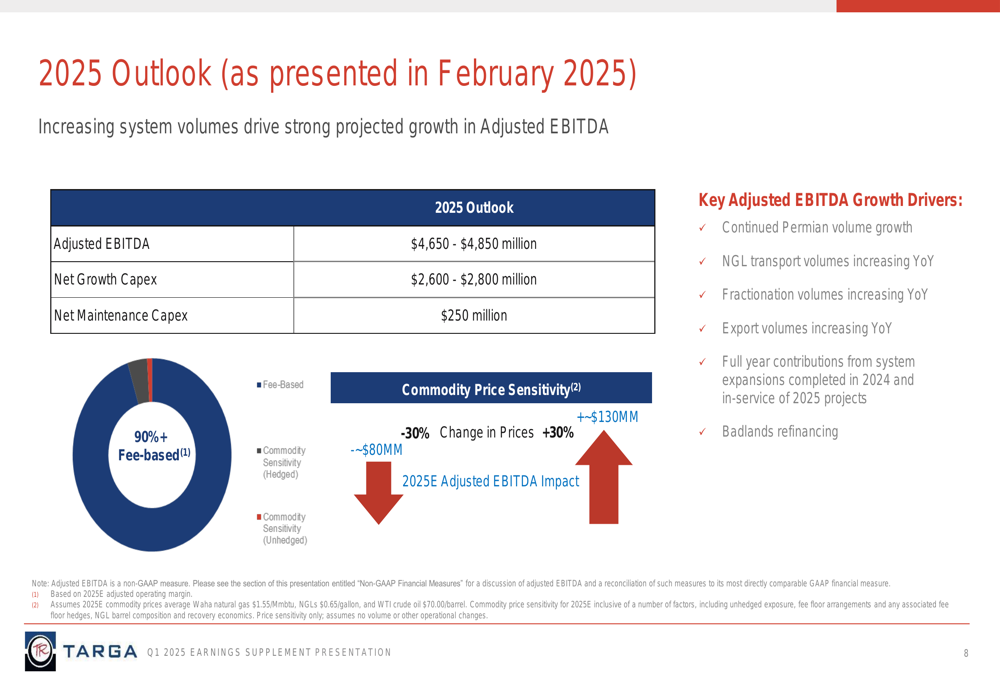Click the red Commodity Sensitivity (Unhedged) legend swatch
The height and width of the screenshot is (685, 1000).
pyautogui.click(x=259, y=517)
